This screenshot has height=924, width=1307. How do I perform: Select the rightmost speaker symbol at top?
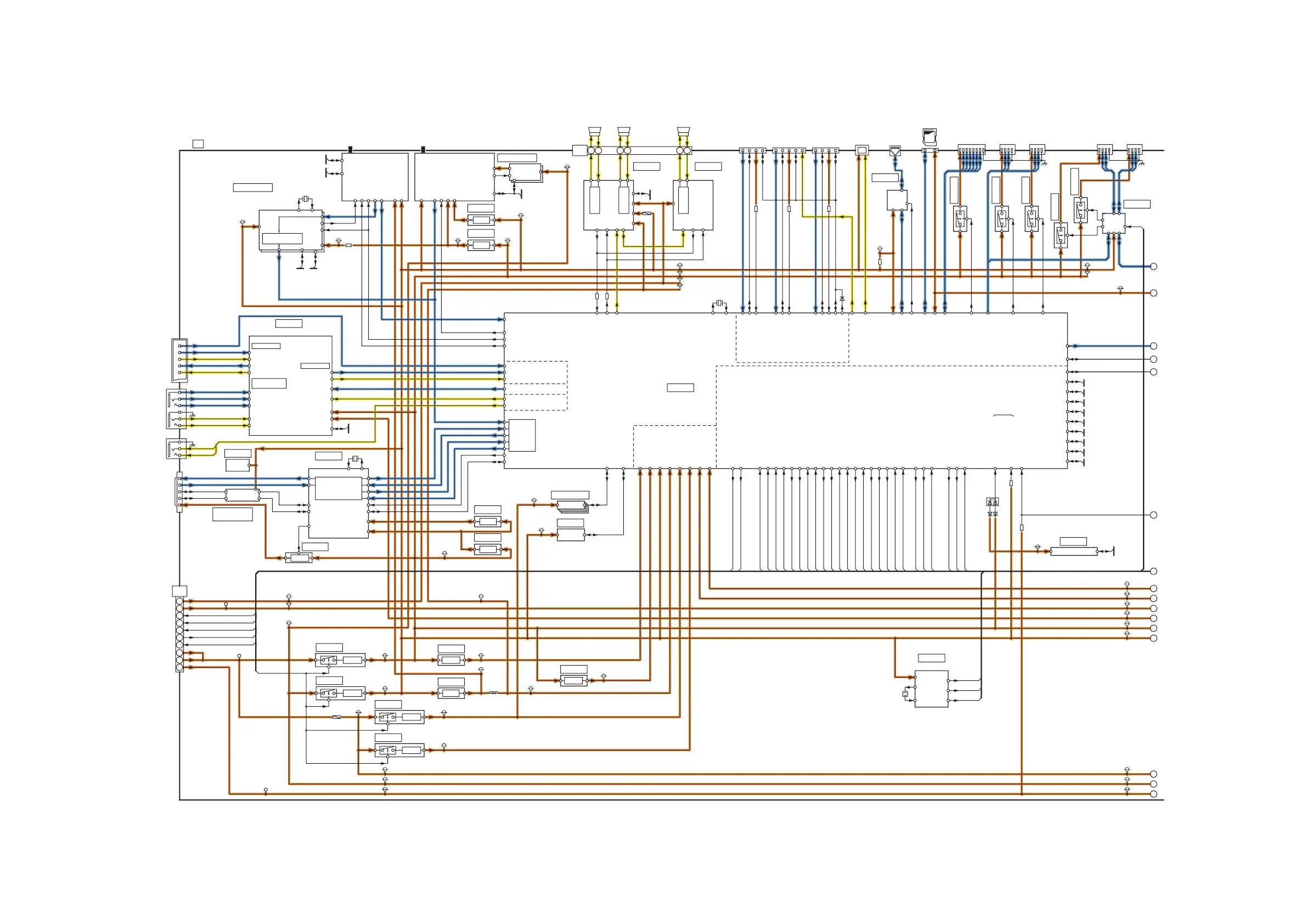(x=684, y=131)
